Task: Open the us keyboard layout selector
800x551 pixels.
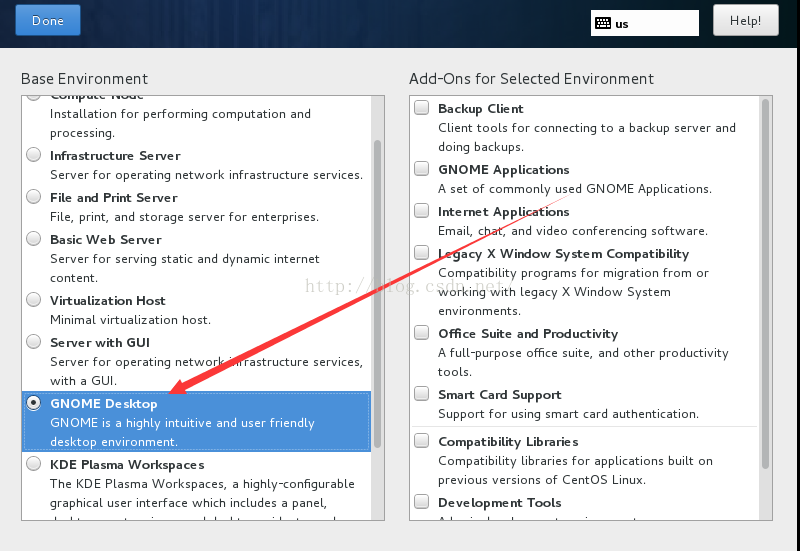Action: 645,23
